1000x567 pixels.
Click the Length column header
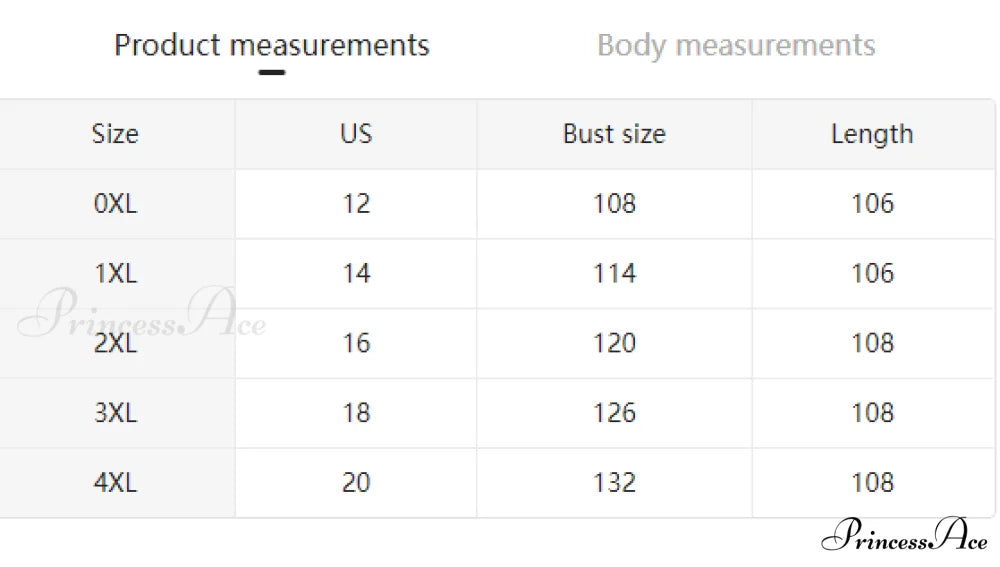pyautogui.click(x=872, y=134)
